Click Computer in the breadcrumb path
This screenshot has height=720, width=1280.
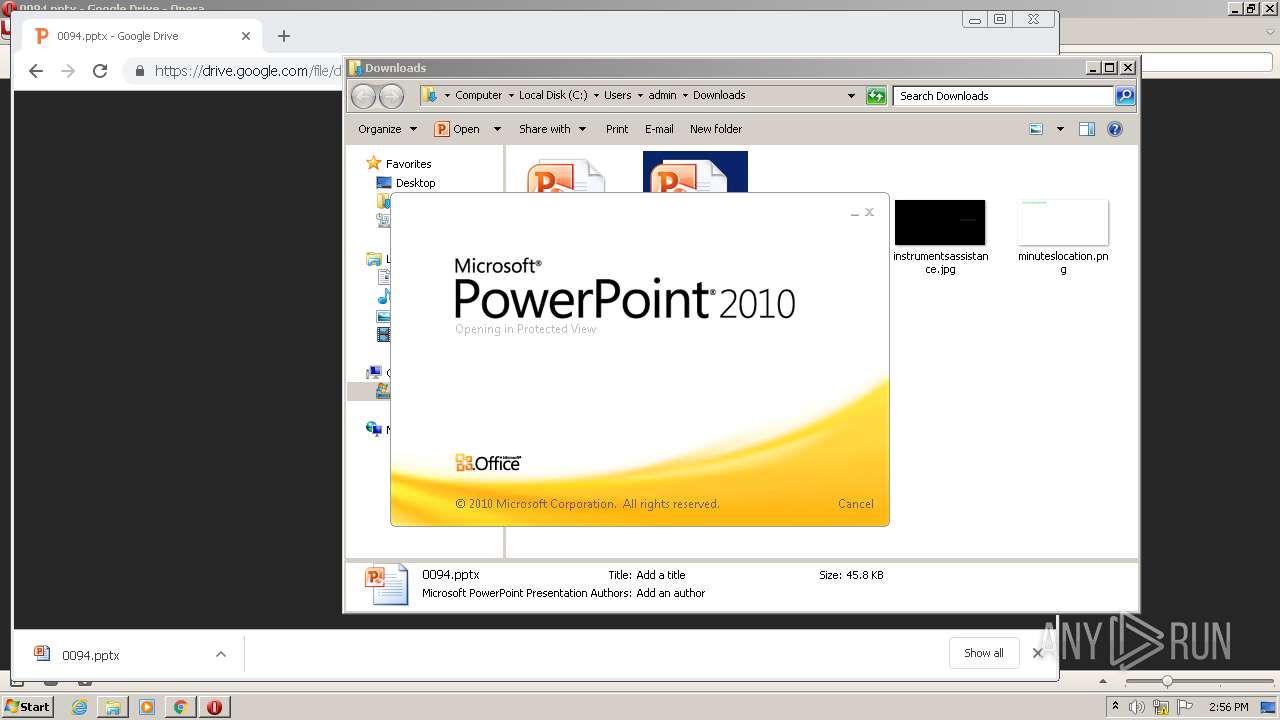(x=478, y=95)
